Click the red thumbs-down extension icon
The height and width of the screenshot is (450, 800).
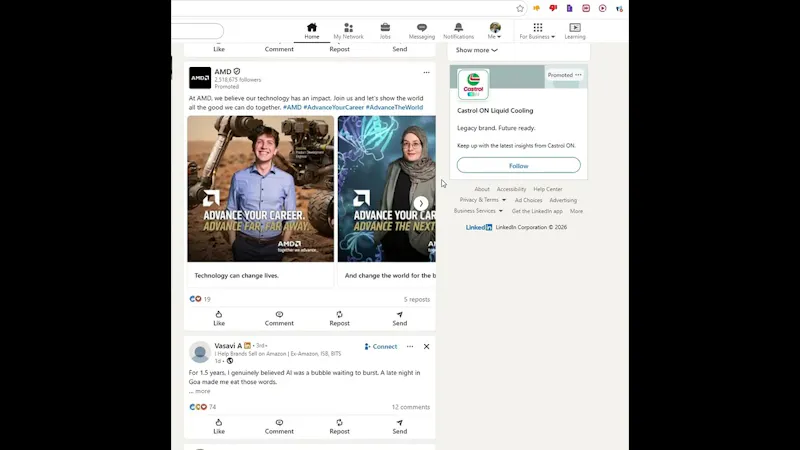click(553, 8)
